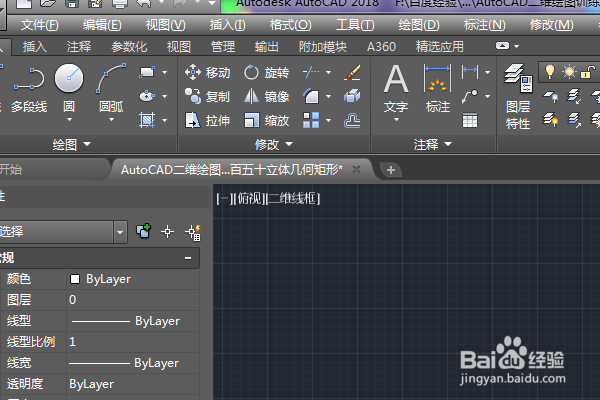Activate the Move (移动) tool
The image size is (600, 400).
[x=207, y=72]
